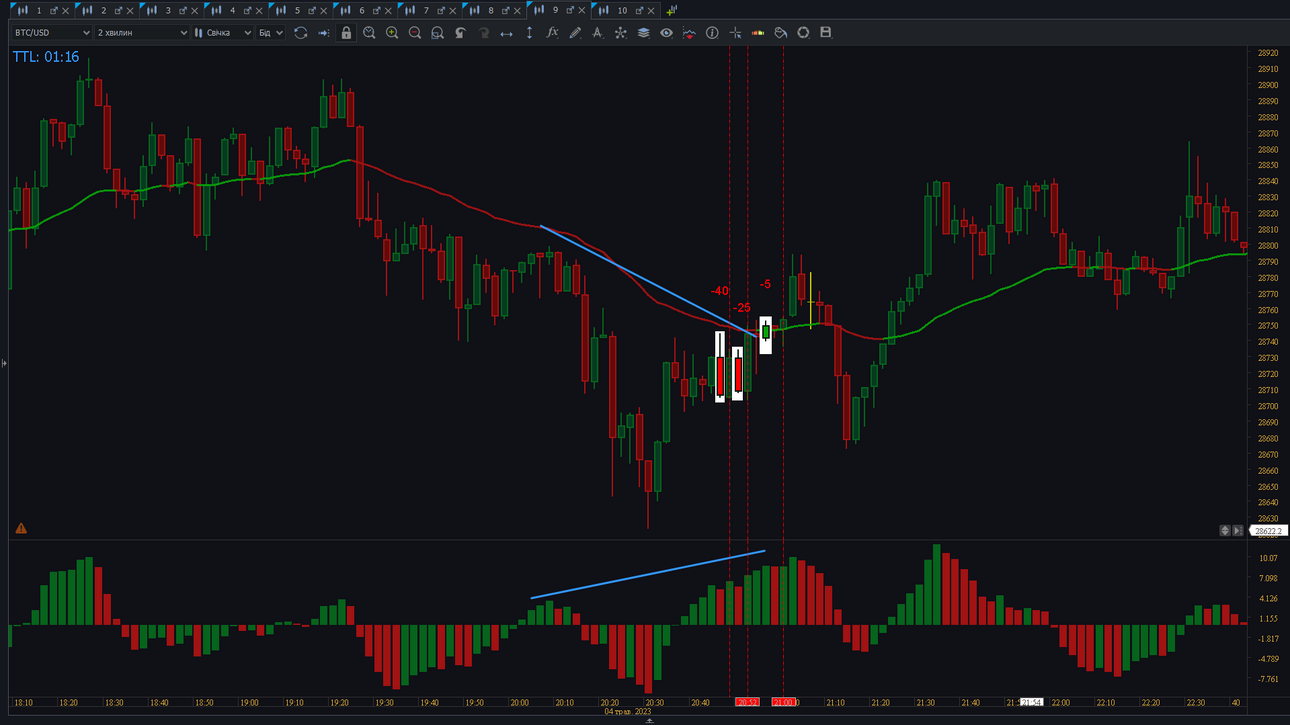Zoom out of the chart
The height and width of the screenshot is (725, 1290).
click(x=415, y=33)
